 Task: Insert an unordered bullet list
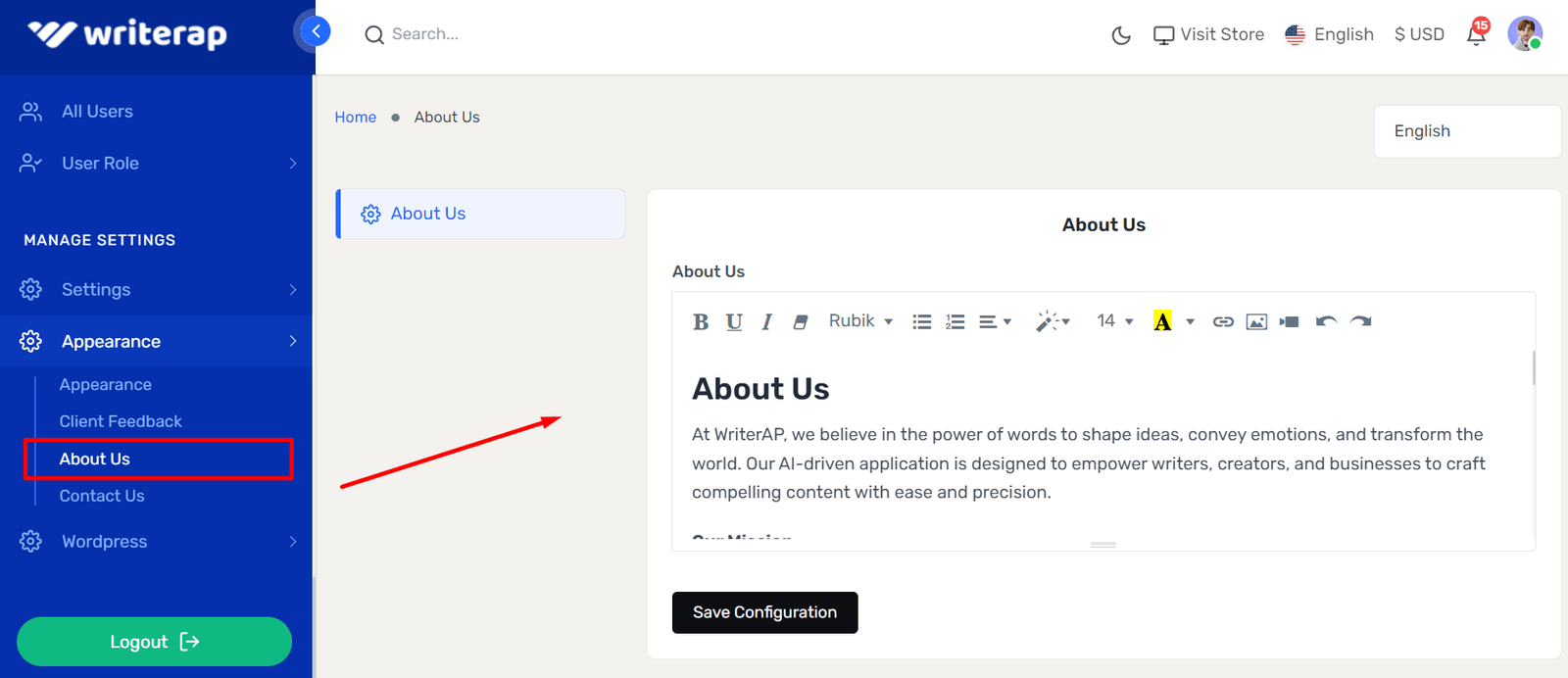[922, 321]
